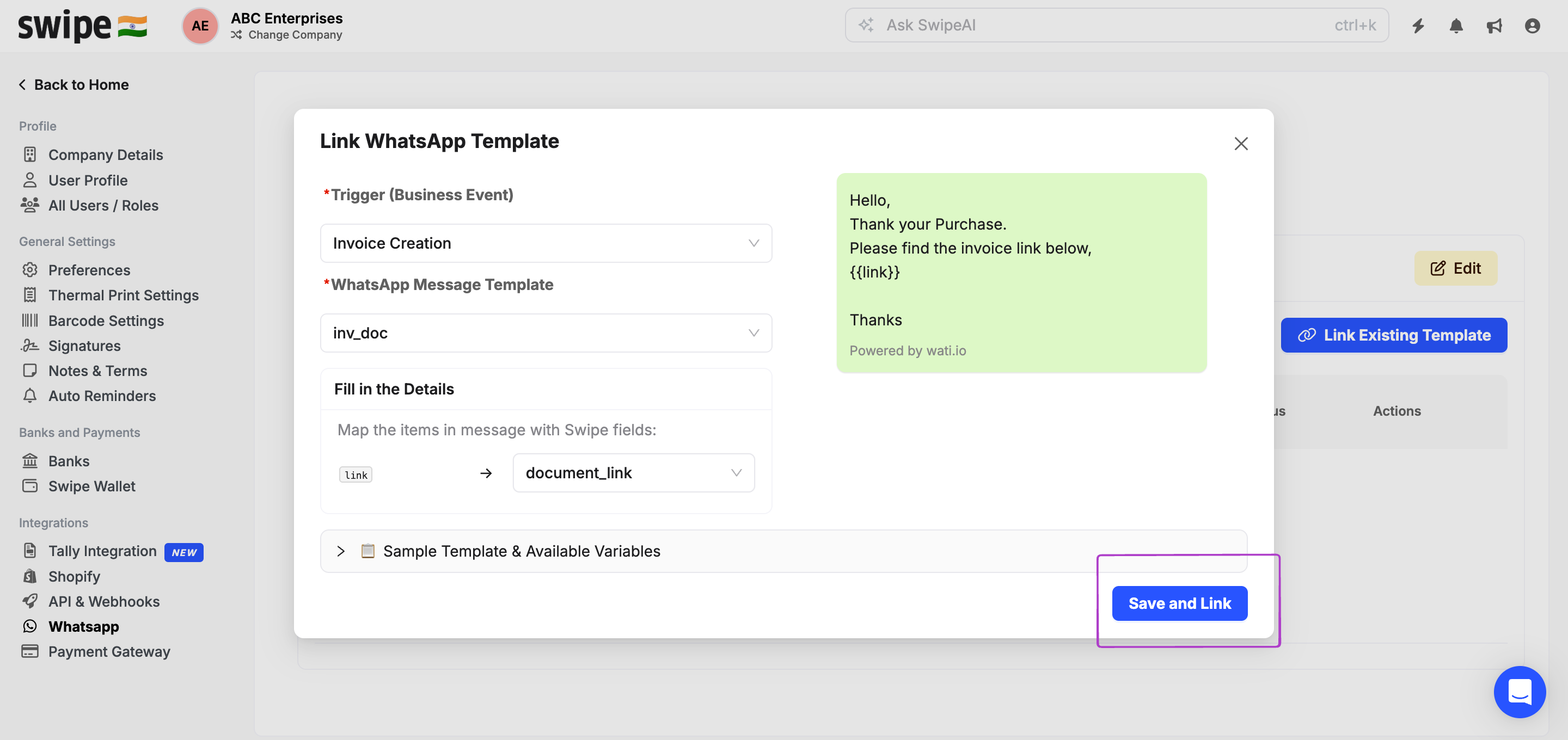Open the chat support bubble
This screenshot has height=740, width=1568.
point(1518,692)
